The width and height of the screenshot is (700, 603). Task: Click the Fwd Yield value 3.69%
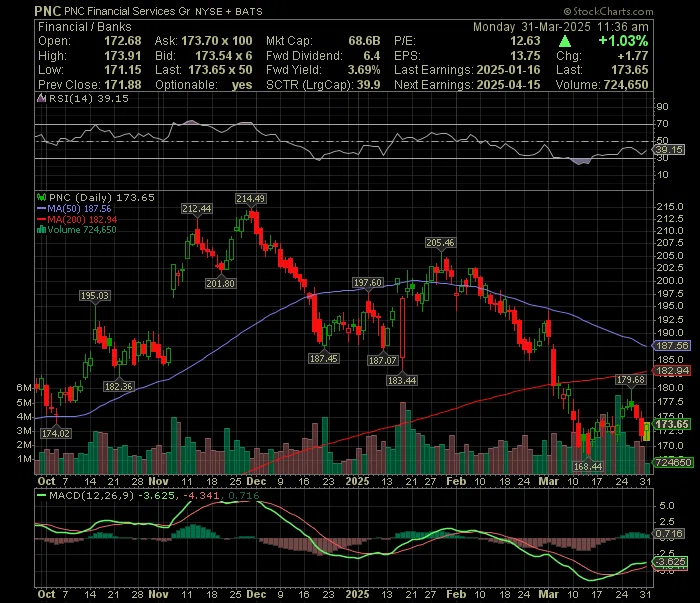(x=364, y=70)
